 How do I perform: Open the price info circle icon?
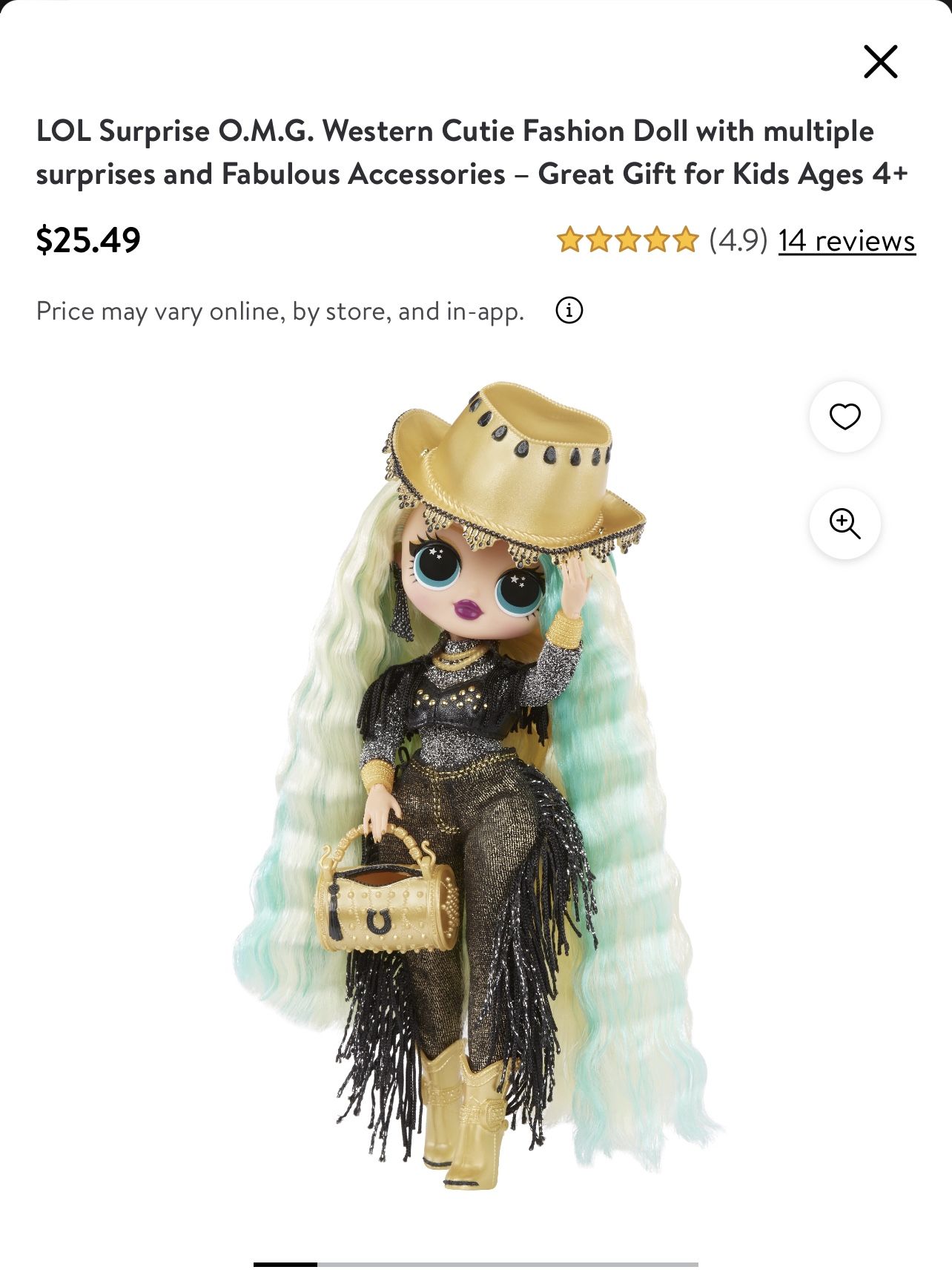tap(569, 310)
